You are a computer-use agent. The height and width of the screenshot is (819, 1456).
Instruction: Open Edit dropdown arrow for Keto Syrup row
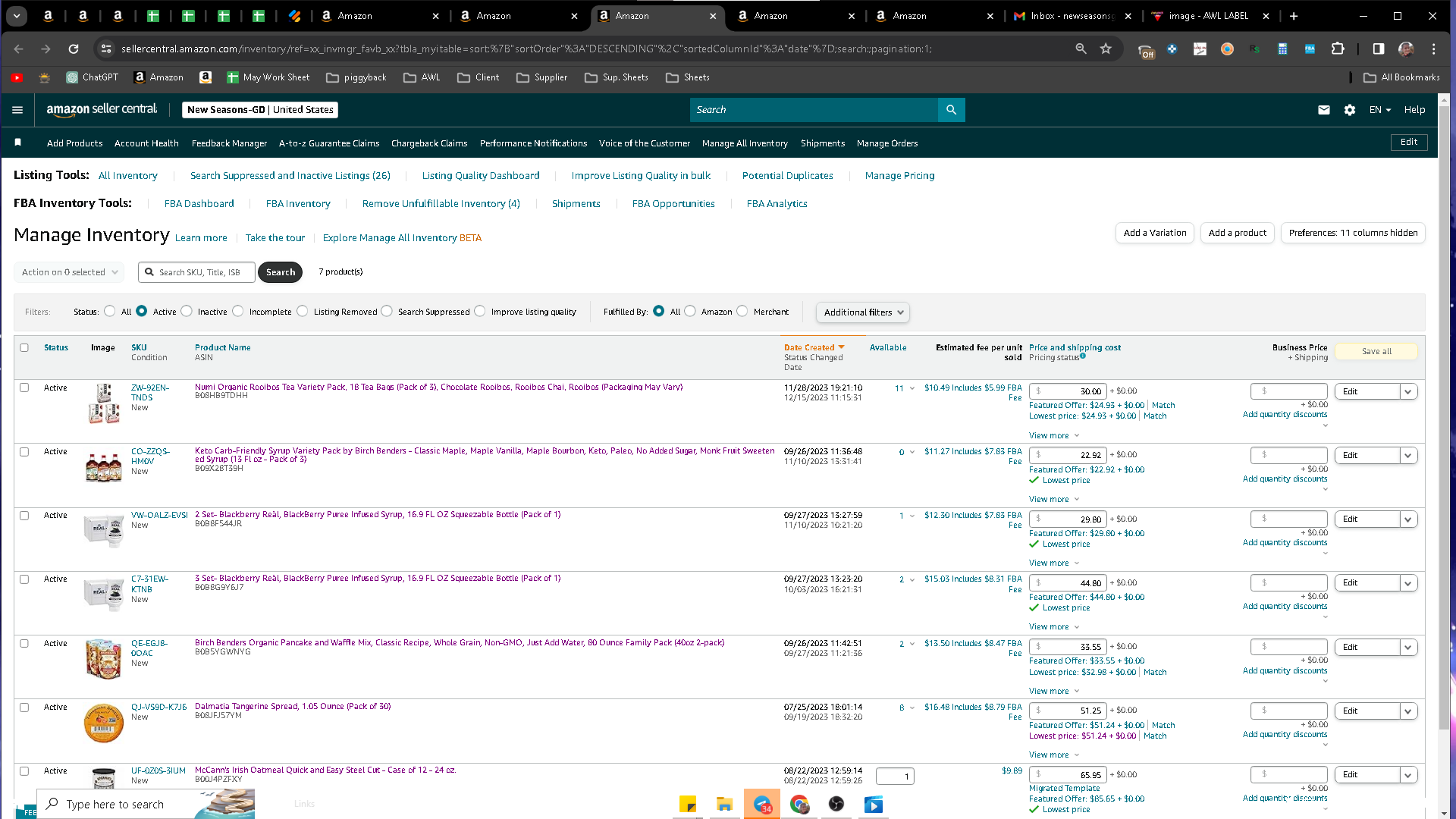point(1408,456)
